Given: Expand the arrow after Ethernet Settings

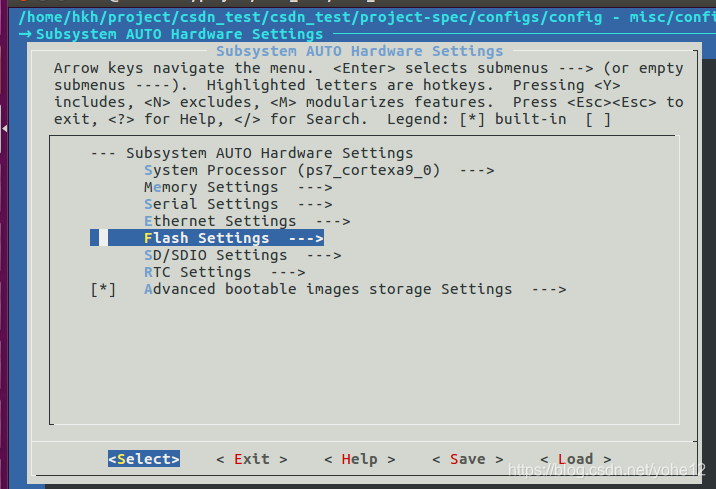Looking at the screenshot, I should click(x=333, y=221).
